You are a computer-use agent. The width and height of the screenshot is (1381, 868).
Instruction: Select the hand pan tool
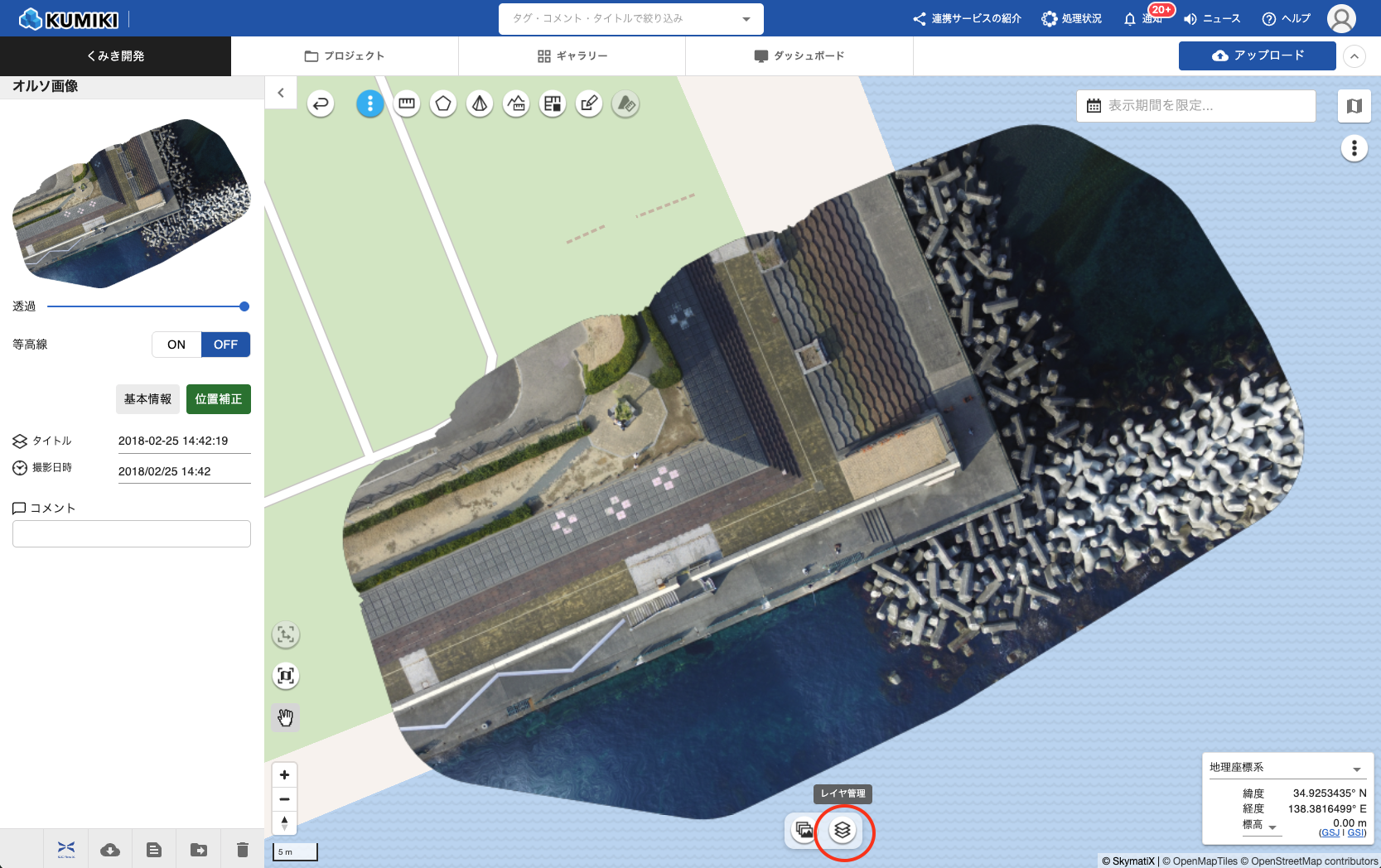tap(286, 717)
